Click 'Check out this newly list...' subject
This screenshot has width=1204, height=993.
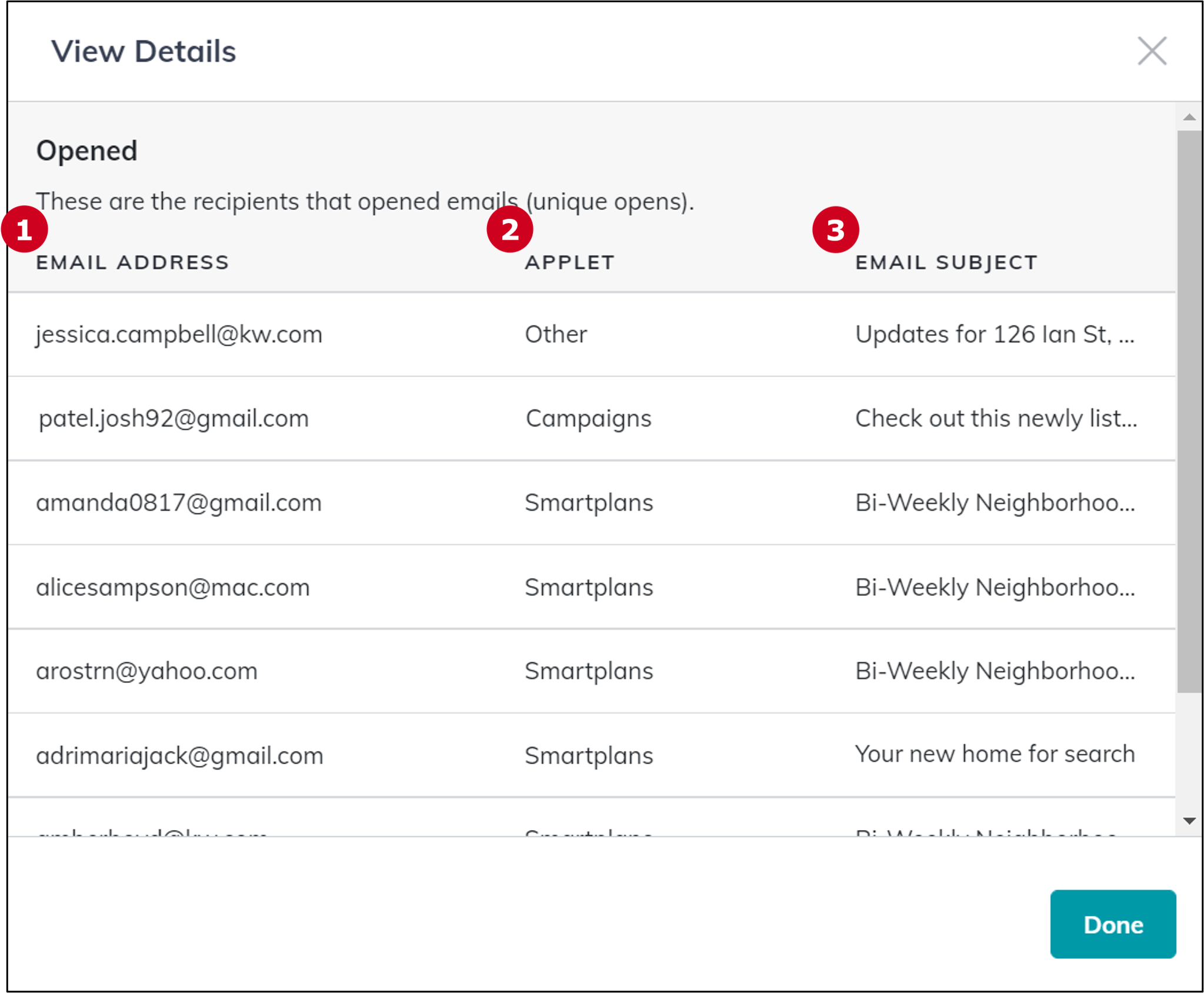pyautogui.click(x=996, y=419)
